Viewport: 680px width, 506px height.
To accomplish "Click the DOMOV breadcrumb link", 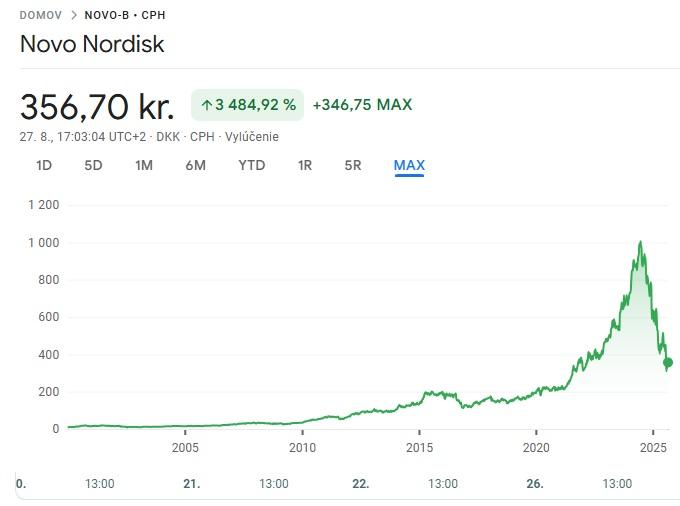I will click(40, 15).
